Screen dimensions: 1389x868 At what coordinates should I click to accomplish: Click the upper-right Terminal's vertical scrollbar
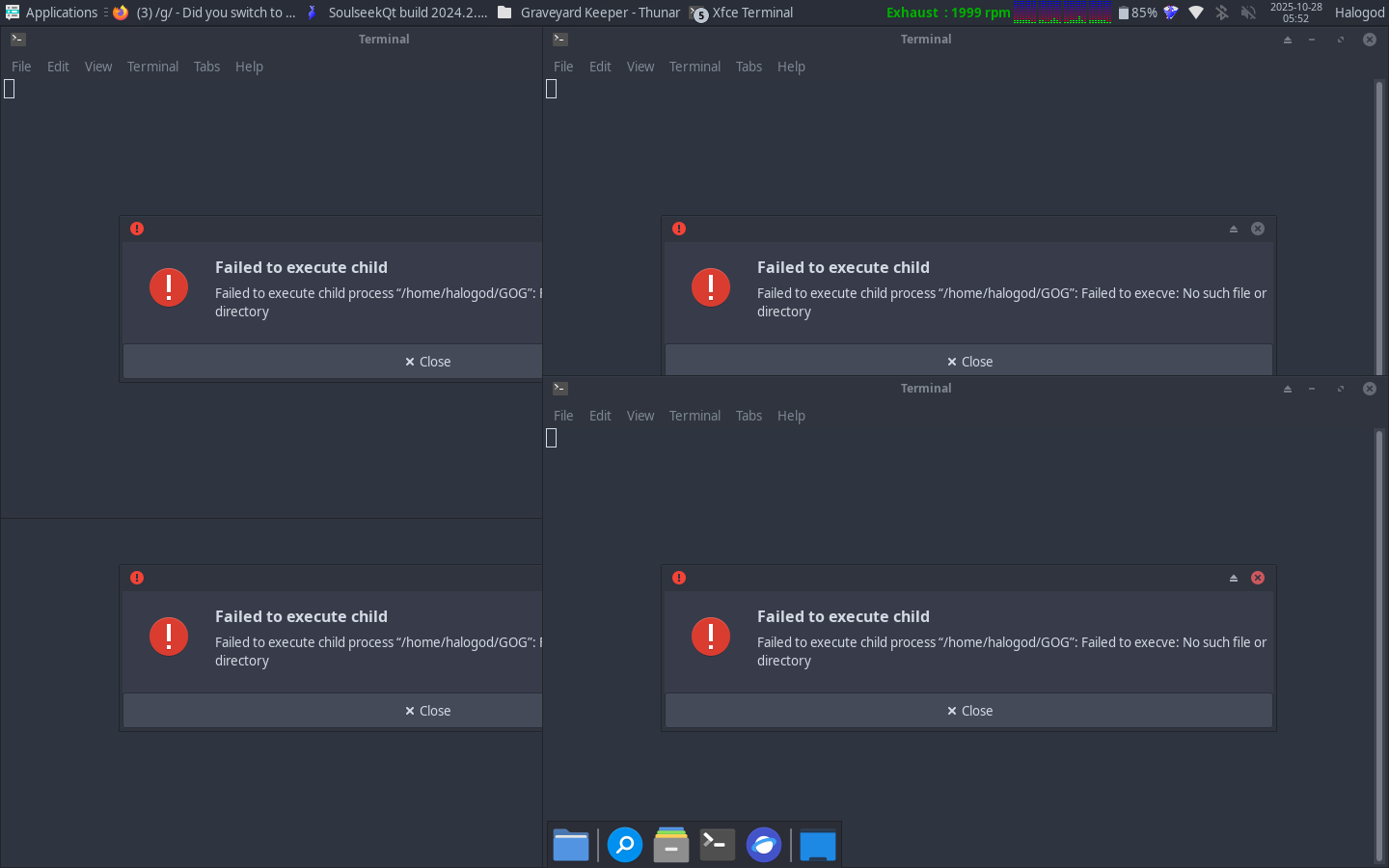[x=1379, y=227]
